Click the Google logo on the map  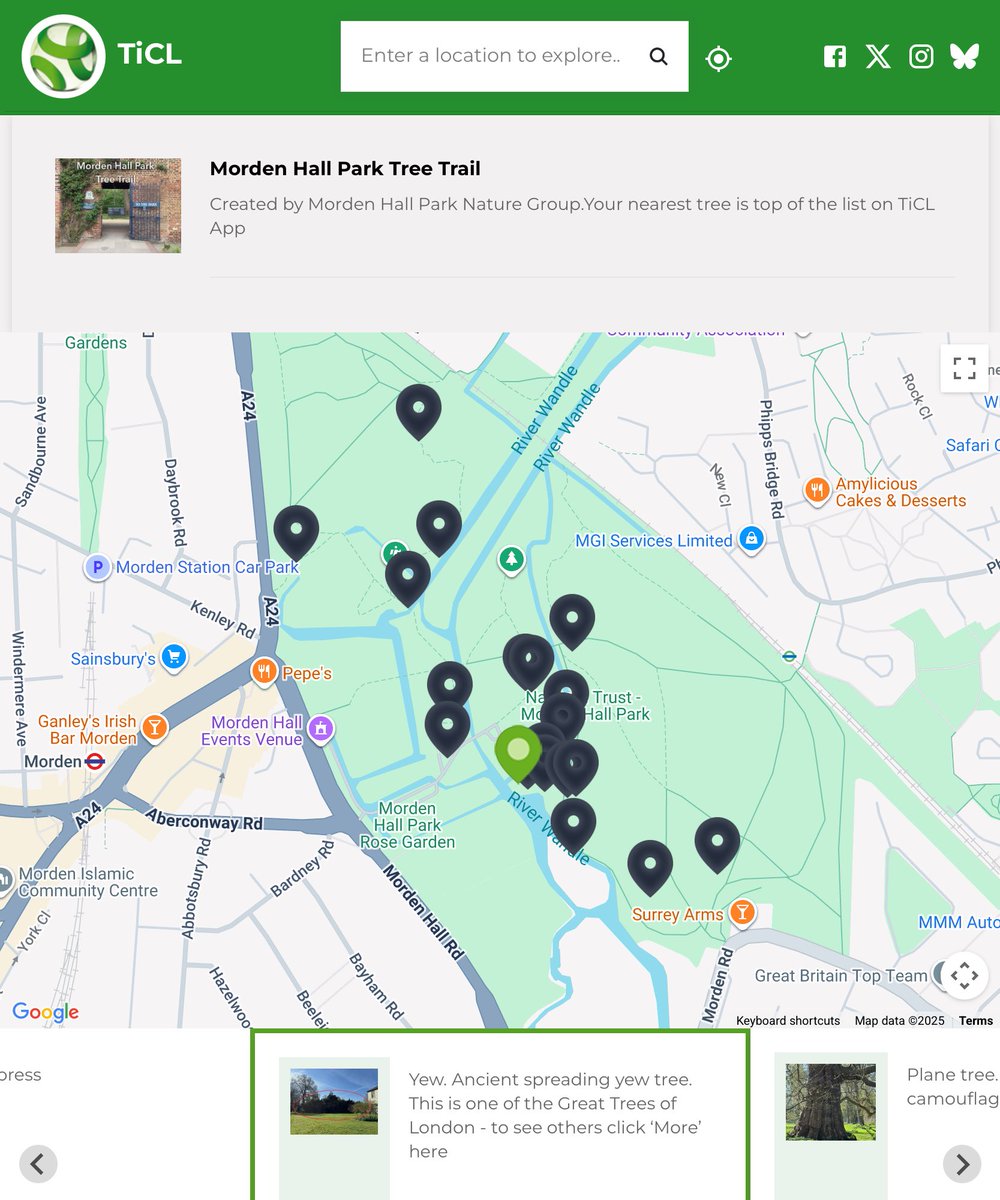tap(45, 1012)
